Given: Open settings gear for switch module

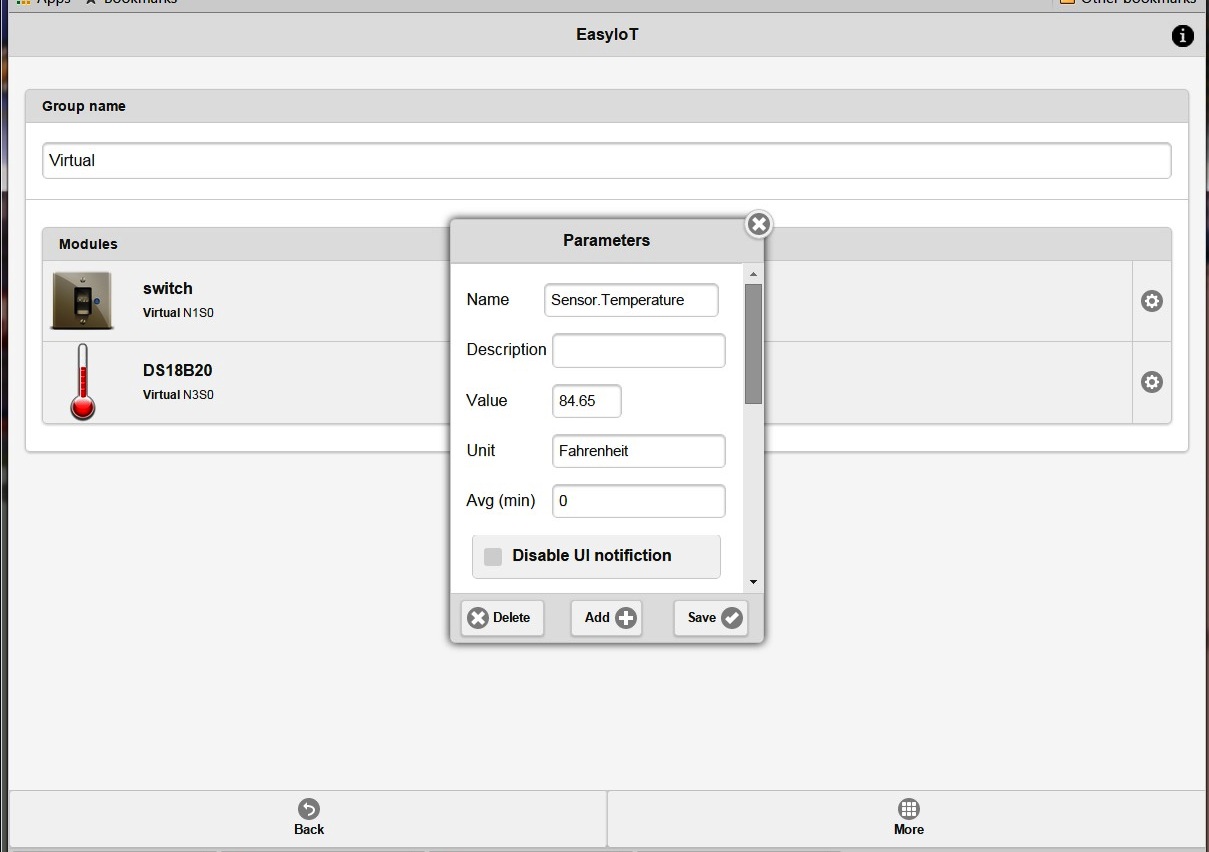Looking at the screenshot, I should point(1152,301).
